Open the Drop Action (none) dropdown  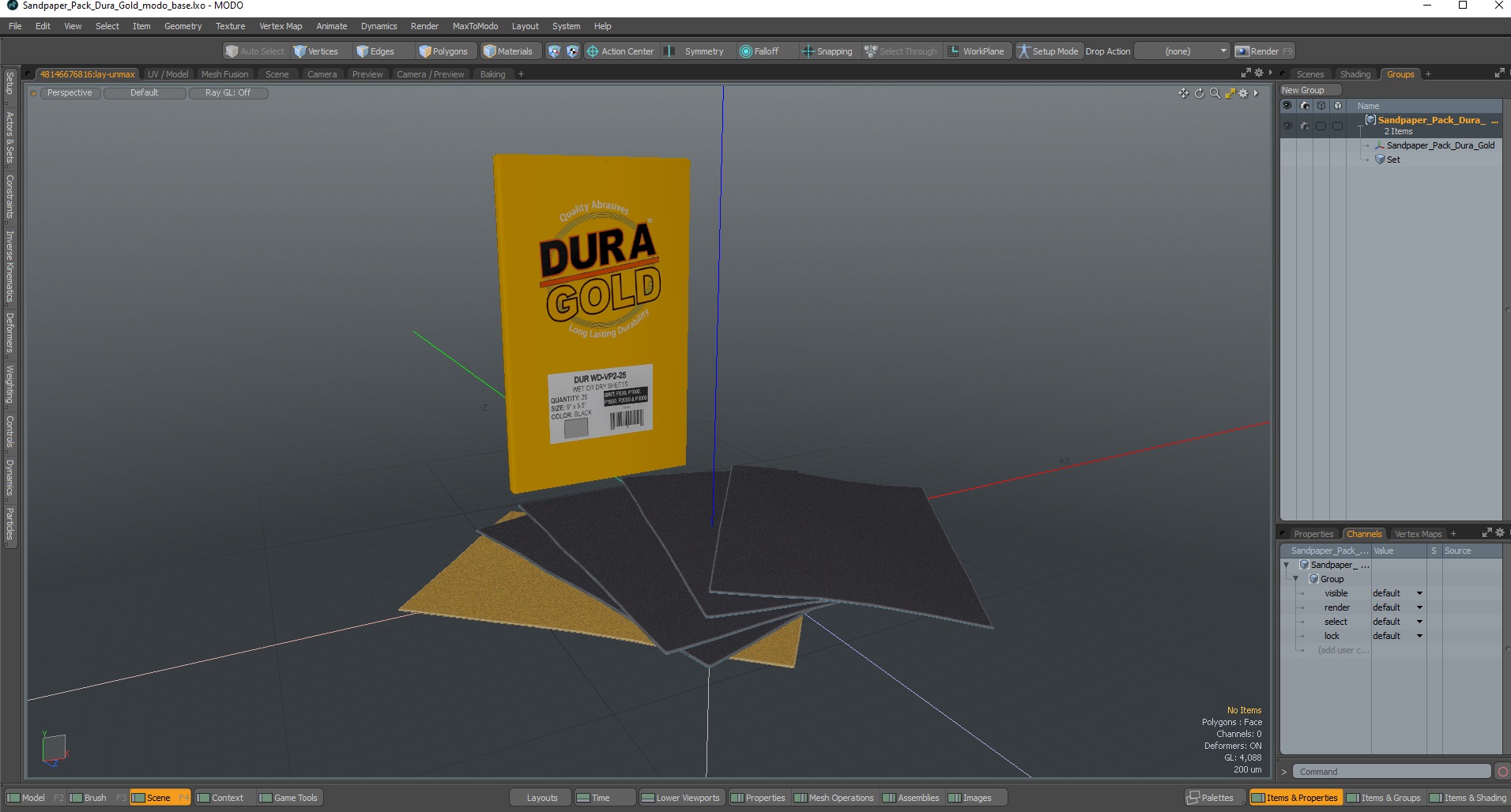click(x=1182, y=51)
